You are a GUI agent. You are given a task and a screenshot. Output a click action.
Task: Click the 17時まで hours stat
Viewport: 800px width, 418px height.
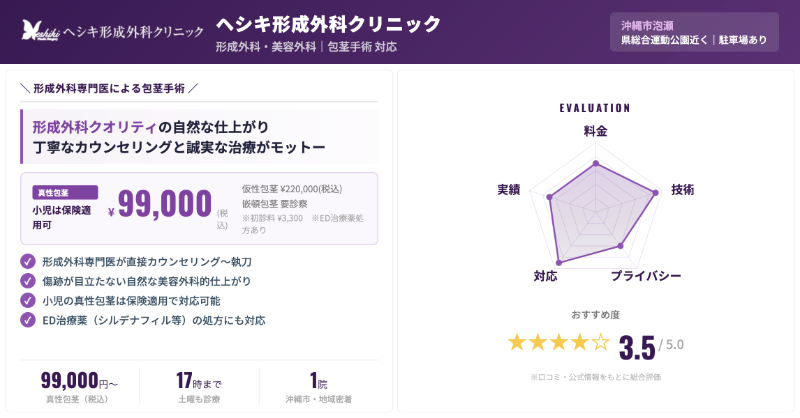(x=199, y=381)
